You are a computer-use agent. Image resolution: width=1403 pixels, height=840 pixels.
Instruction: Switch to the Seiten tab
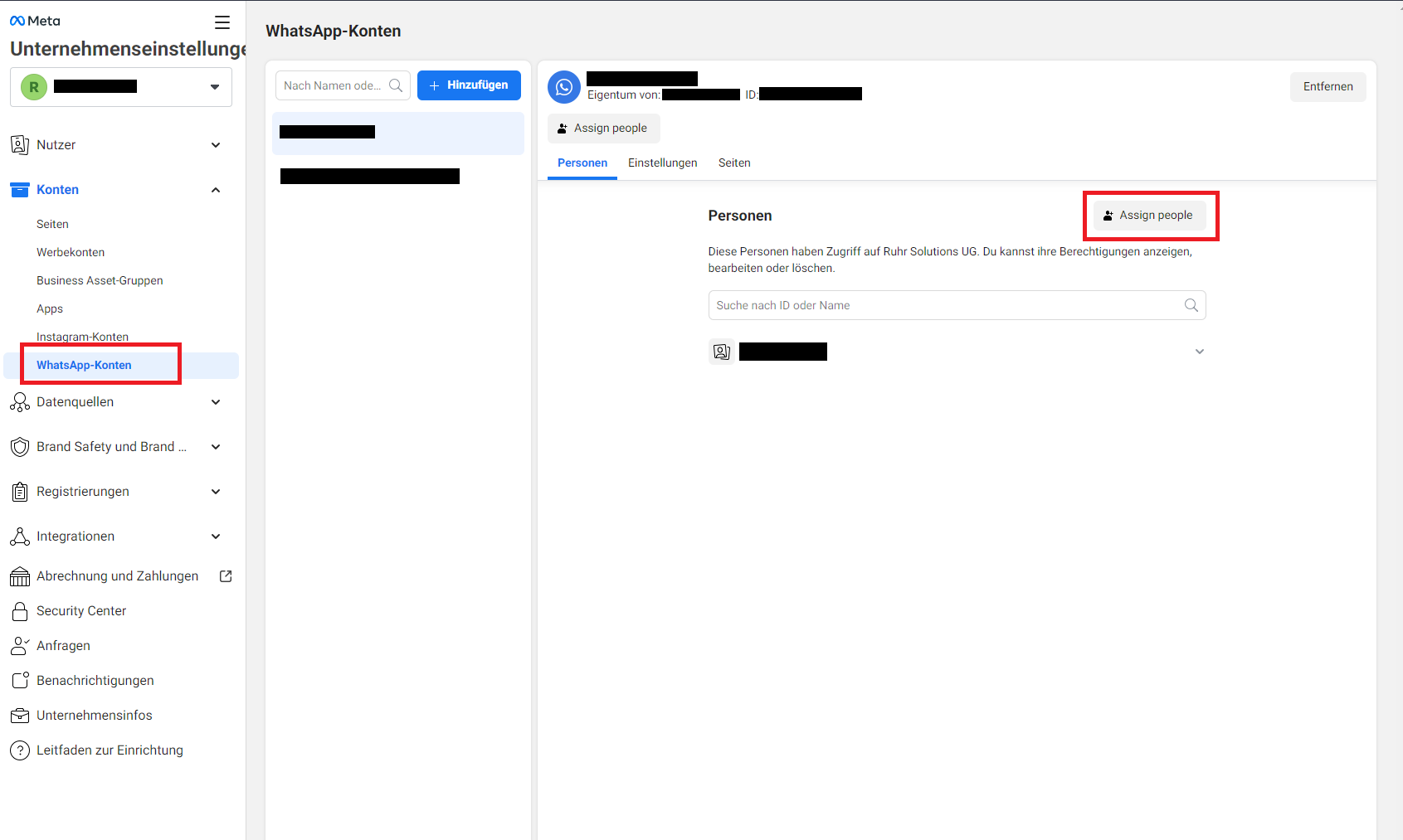tap(734, 163)
